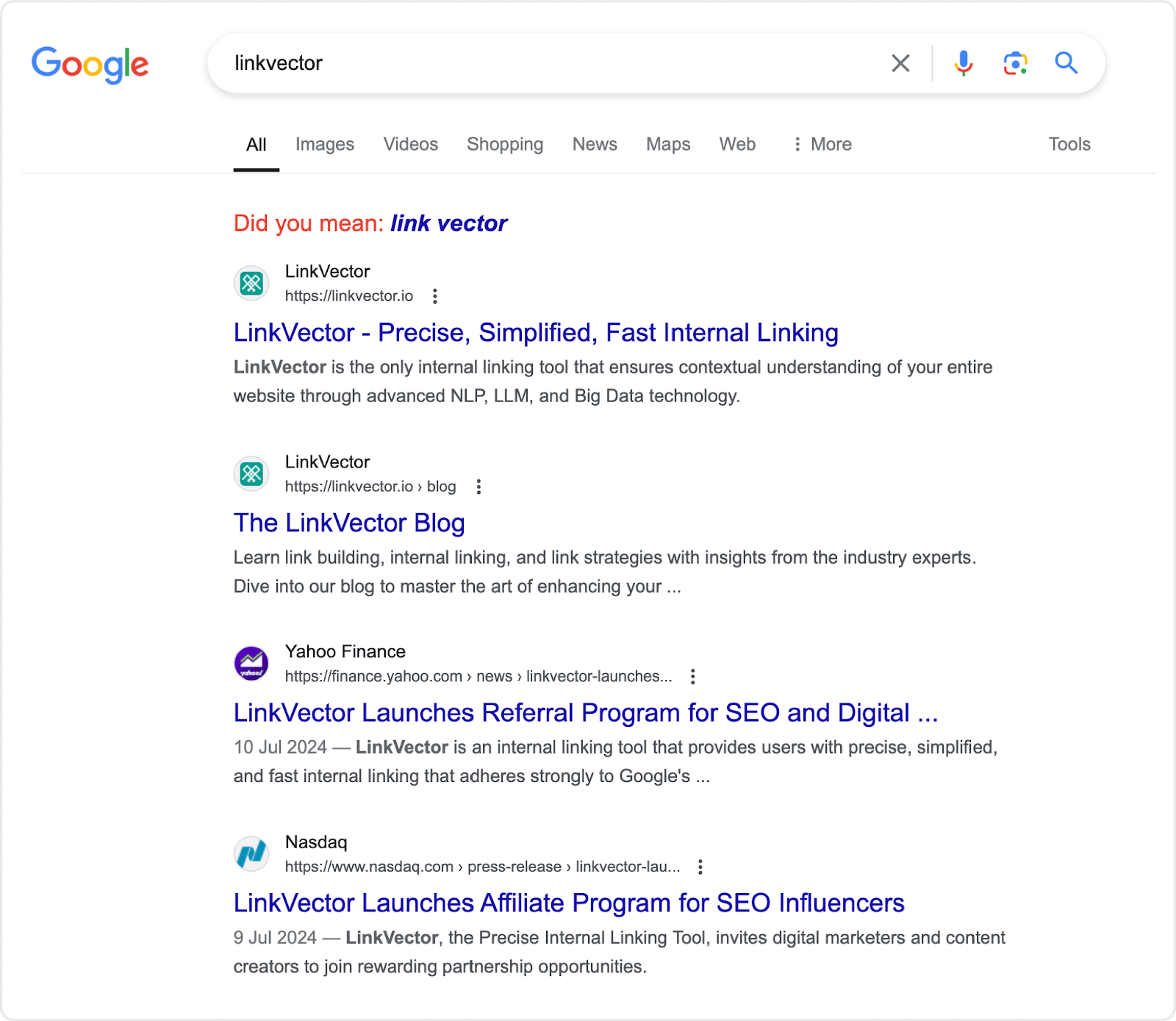Select the All tab
The width and height of the screenshot is (1176, 1021).
click(256, 145)
